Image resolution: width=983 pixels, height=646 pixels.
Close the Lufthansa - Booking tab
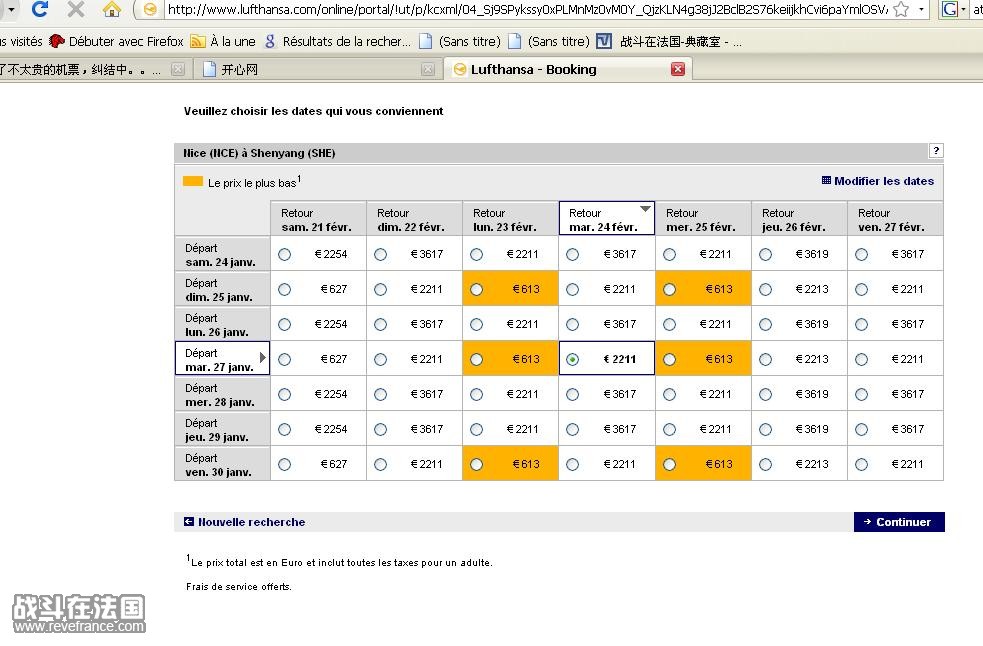coord(678,69)
